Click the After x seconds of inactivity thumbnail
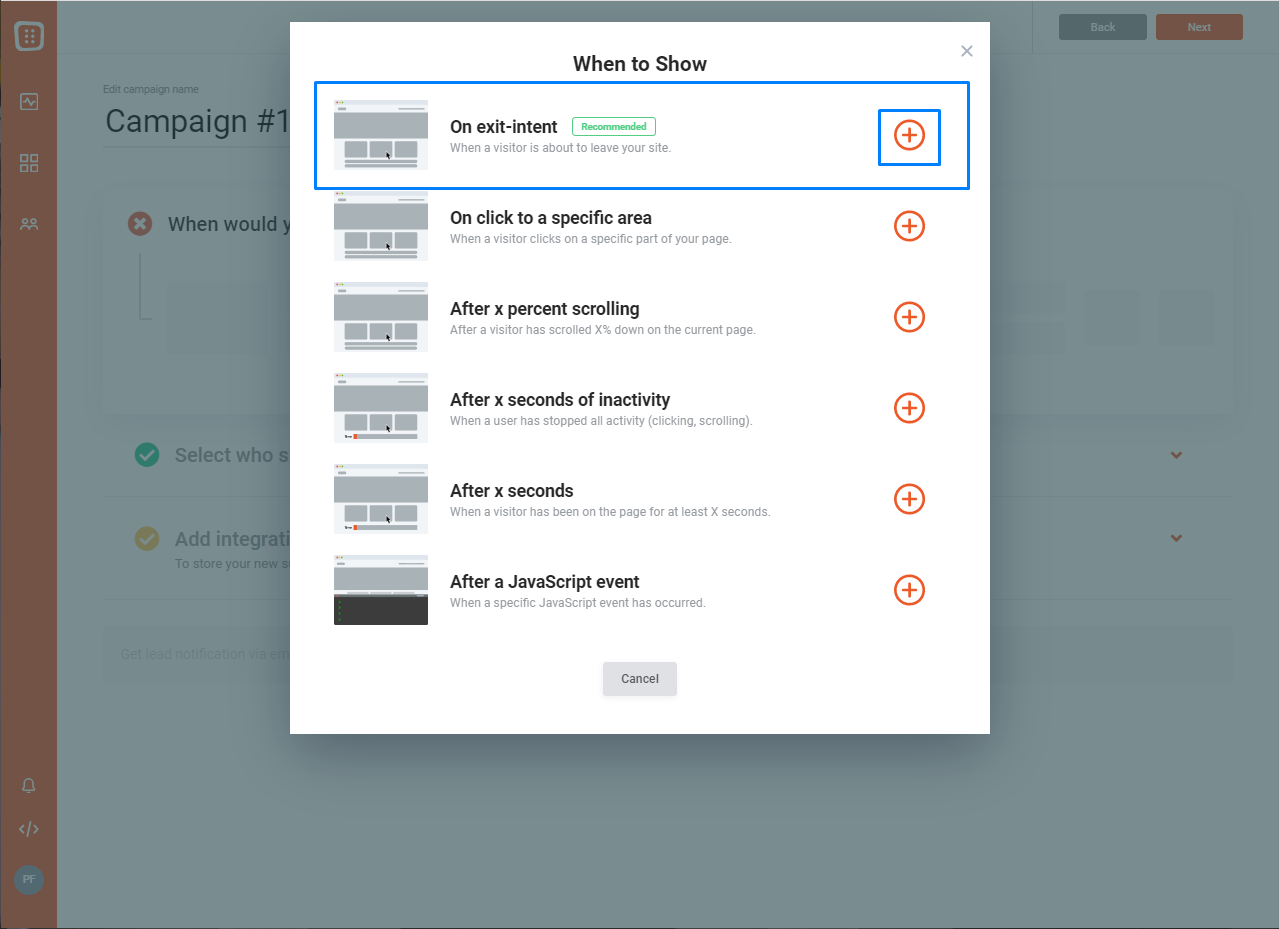The width and height of the screenshot is (1279, 929). point(381,408)
